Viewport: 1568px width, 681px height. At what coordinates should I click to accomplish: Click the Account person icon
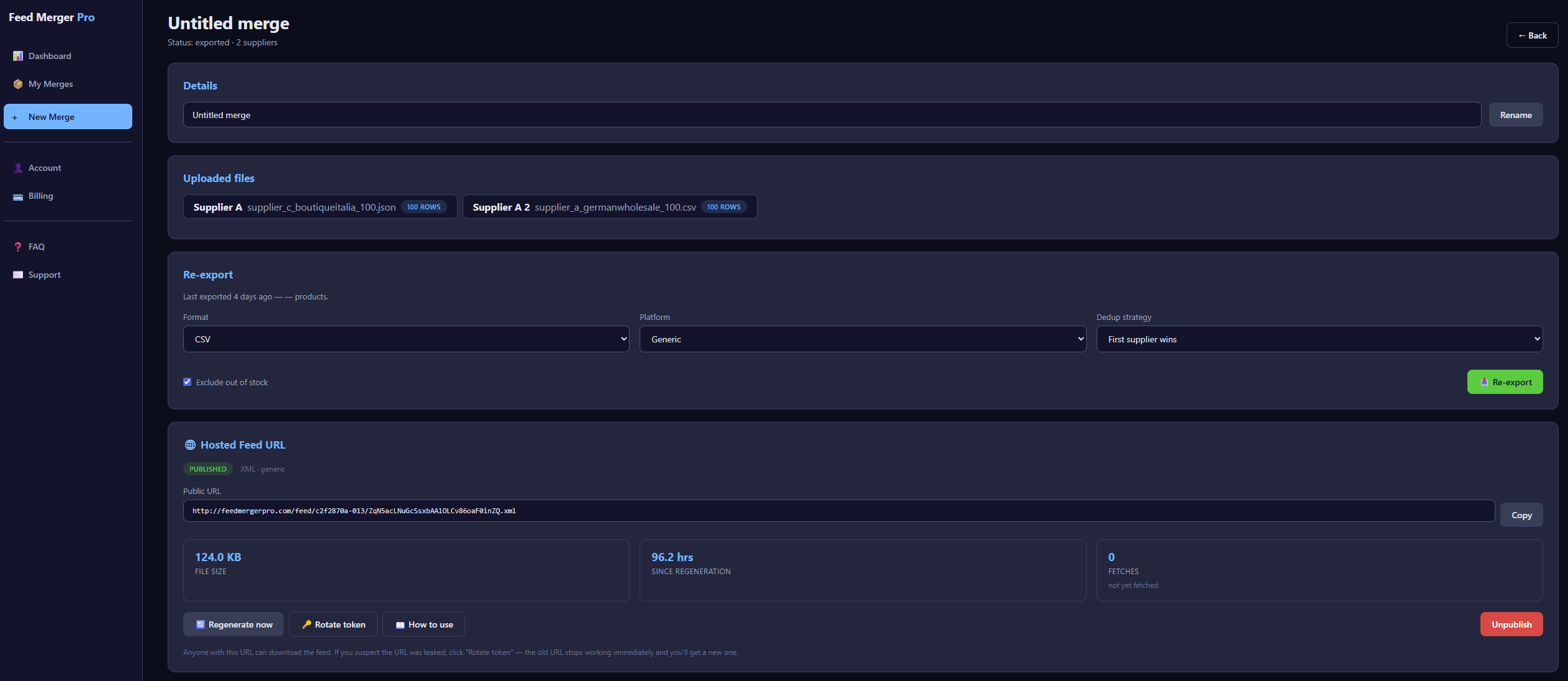coord(18,168)
